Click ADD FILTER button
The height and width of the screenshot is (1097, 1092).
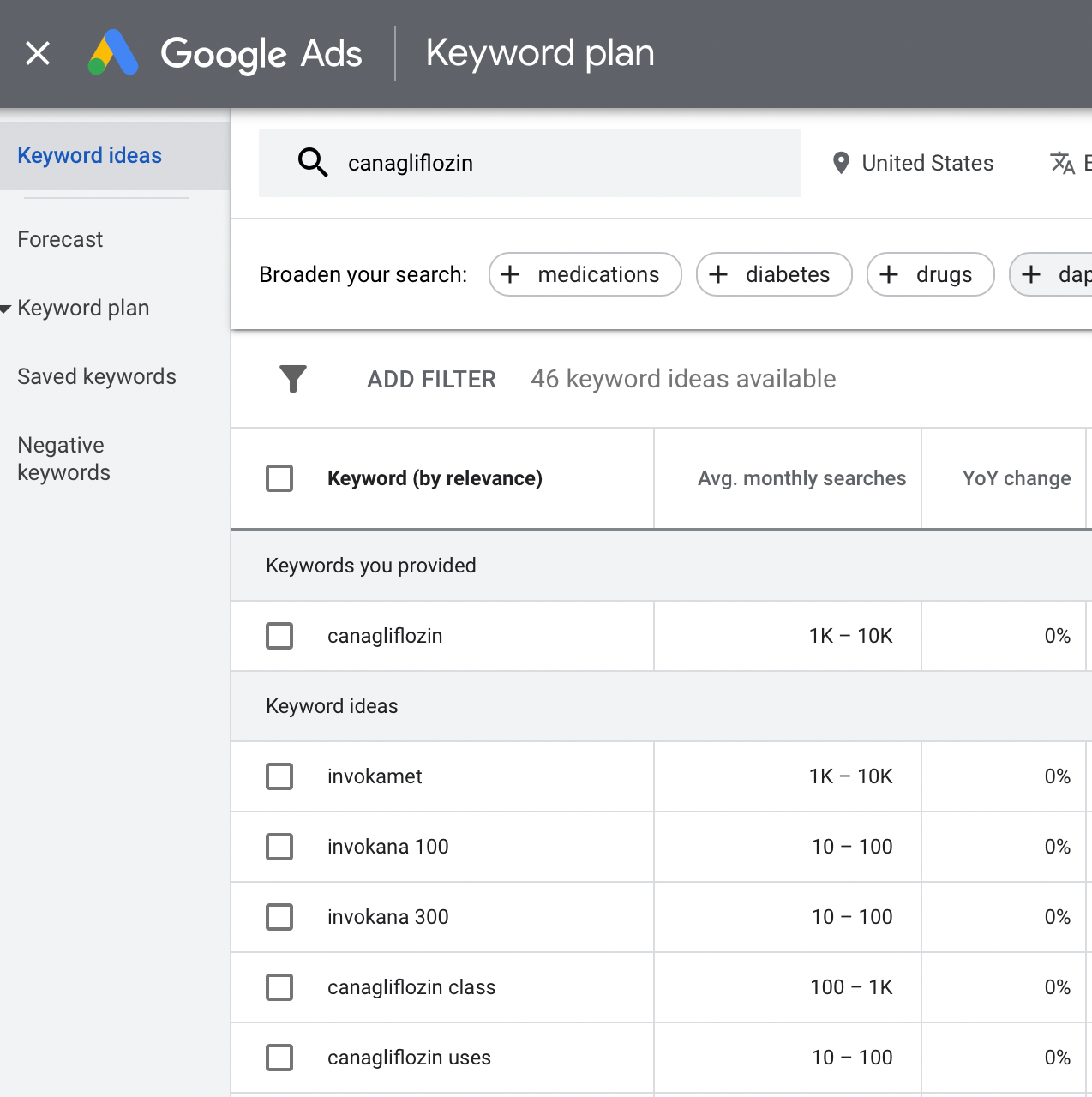pyautogui.click(x=432, y=379)
